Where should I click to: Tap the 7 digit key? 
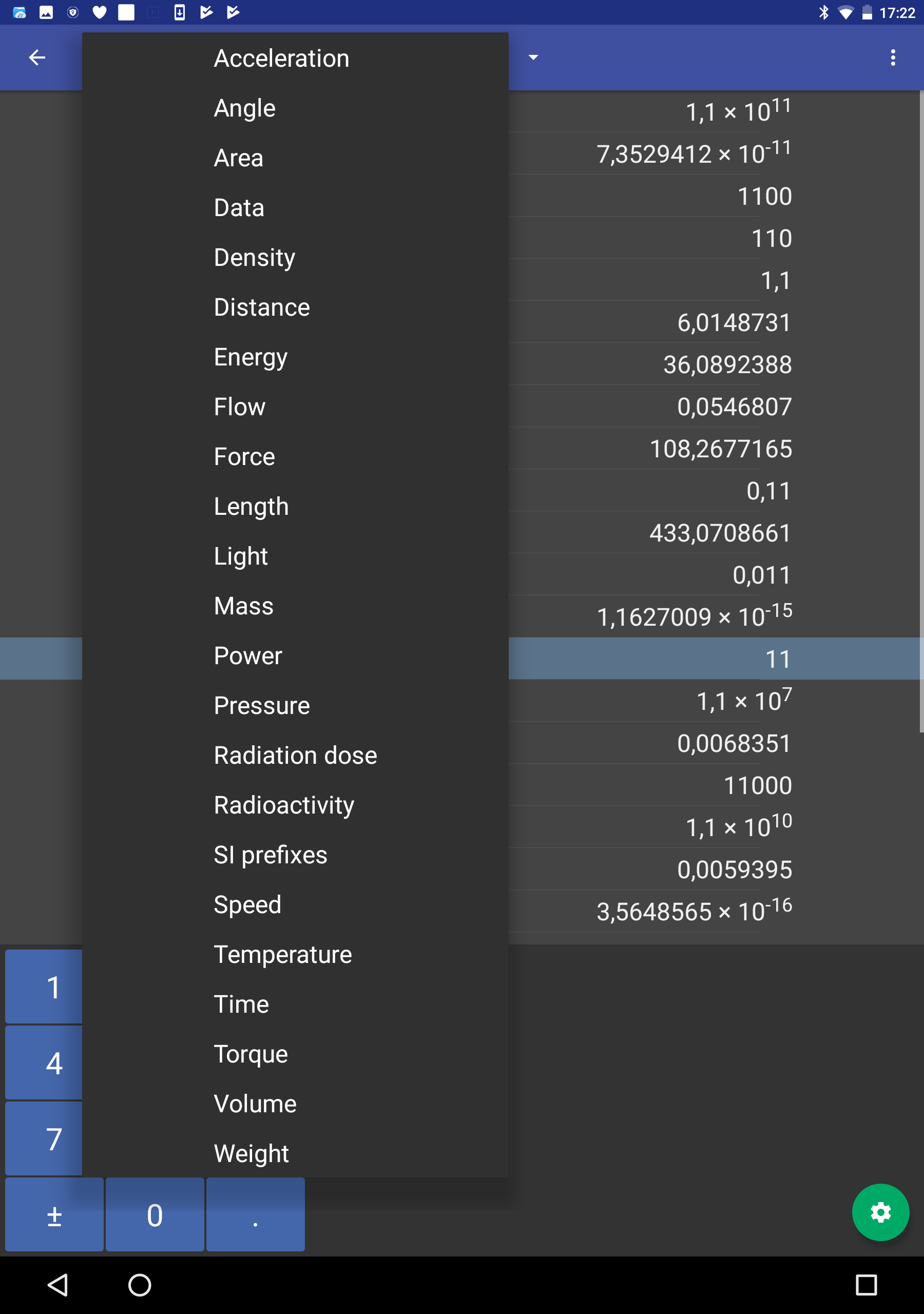click(44, 1139)
